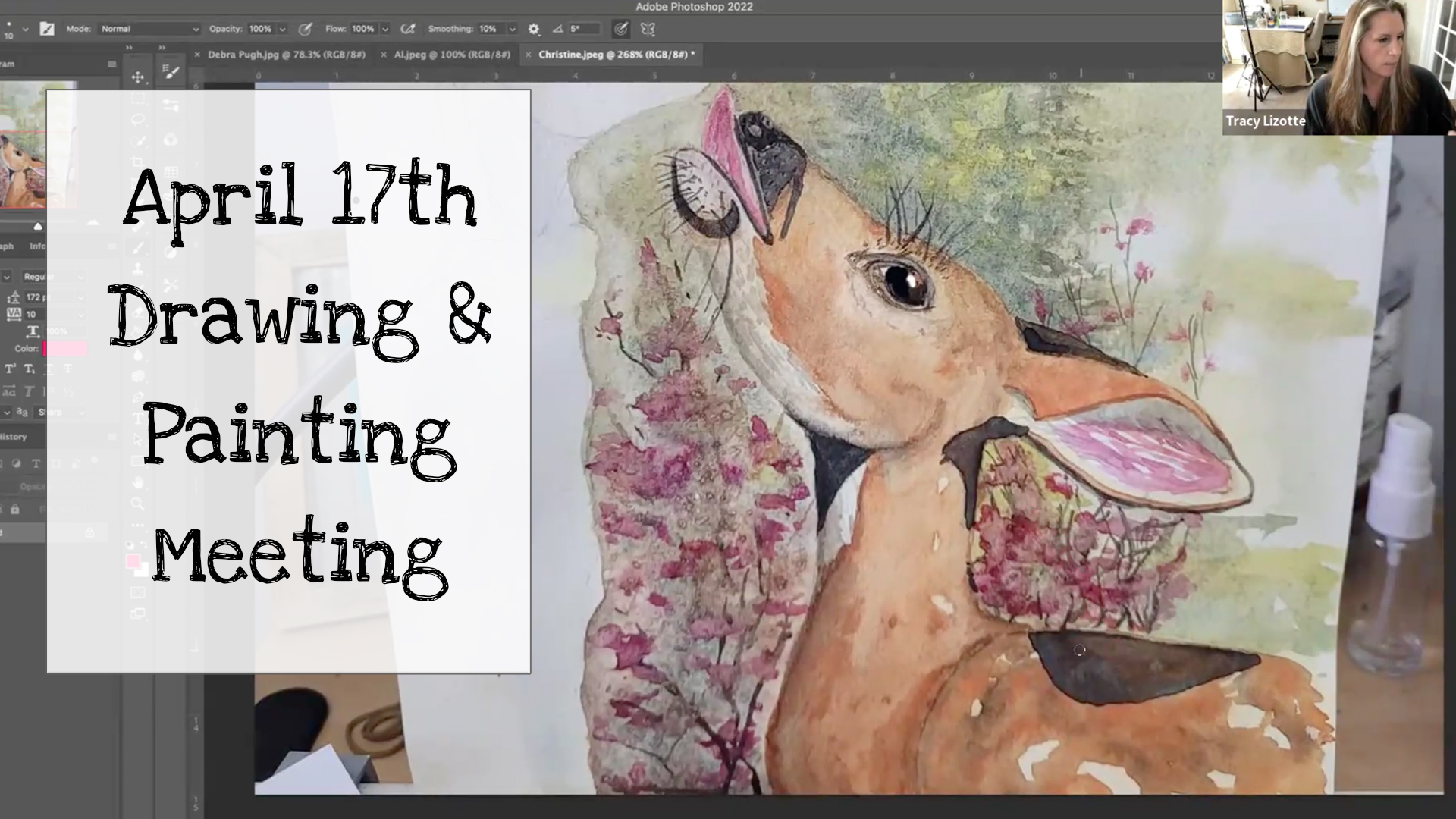
Task: Open the Opacity slider dropdown arrow
Action: click(x=283, y=29)
